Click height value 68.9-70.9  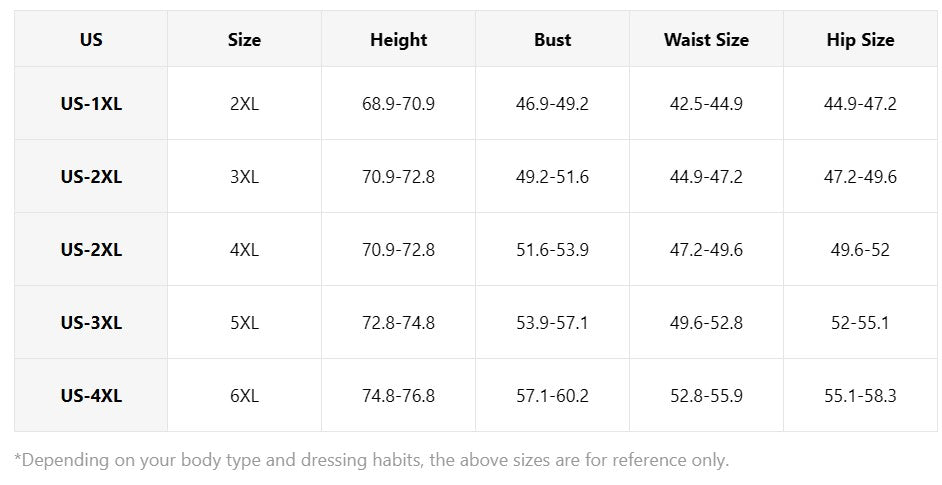(x=398, y=104)
